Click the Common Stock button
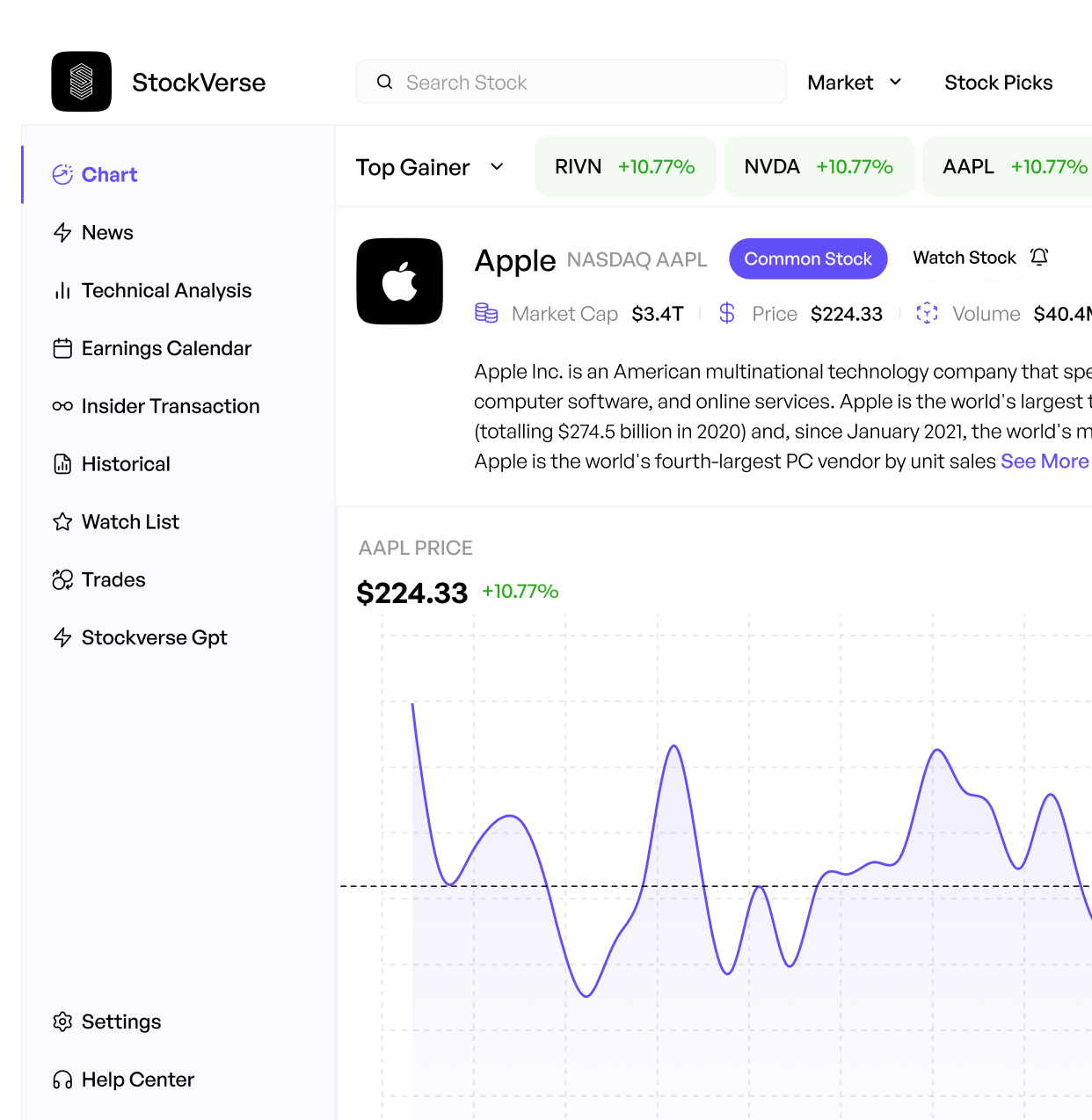This screenshot has height=1120, width=1092. coord(808,258)
